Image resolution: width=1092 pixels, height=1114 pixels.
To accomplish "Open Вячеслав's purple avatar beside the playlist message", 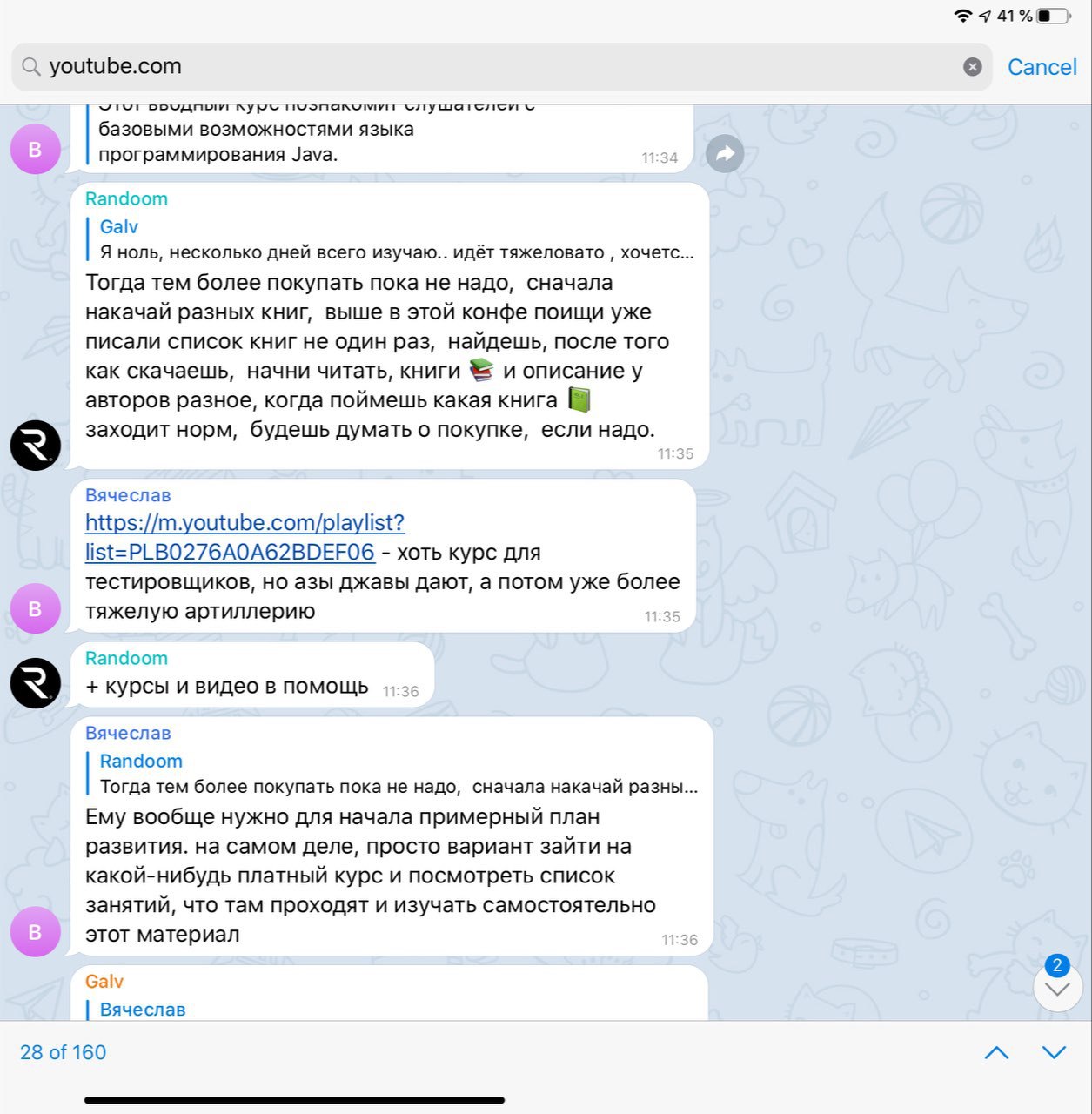I will click(x=36, y=607).
